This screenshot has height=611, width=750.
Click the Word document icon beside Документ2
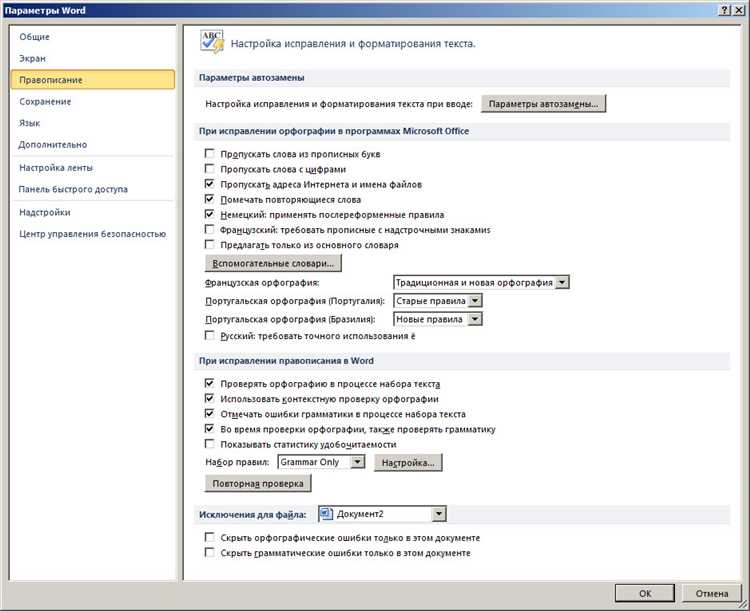[x=326, y=514]
